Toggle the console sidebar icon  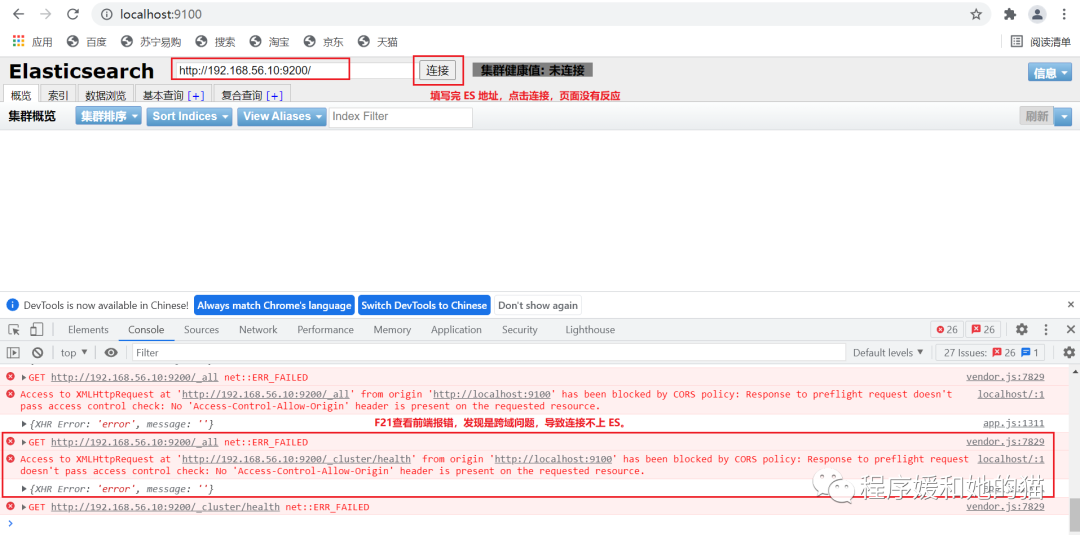point(13,353)
